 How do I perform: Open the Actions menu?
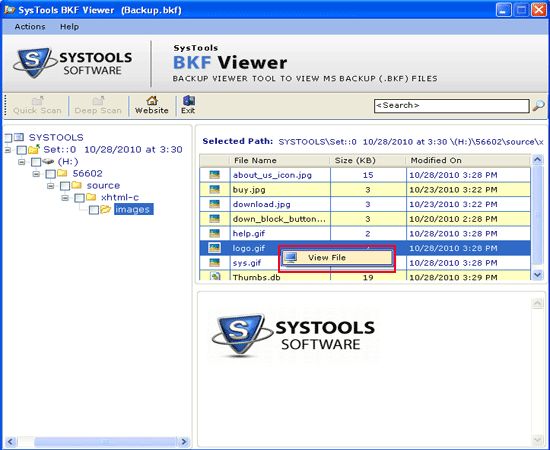pyautogui.click(x=30, y=27)
